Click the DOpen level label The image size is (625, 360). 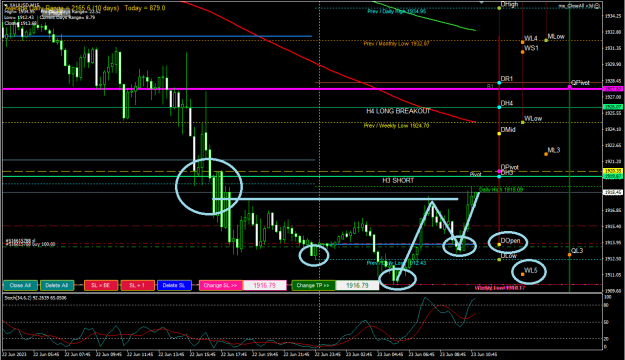[510, 241]
